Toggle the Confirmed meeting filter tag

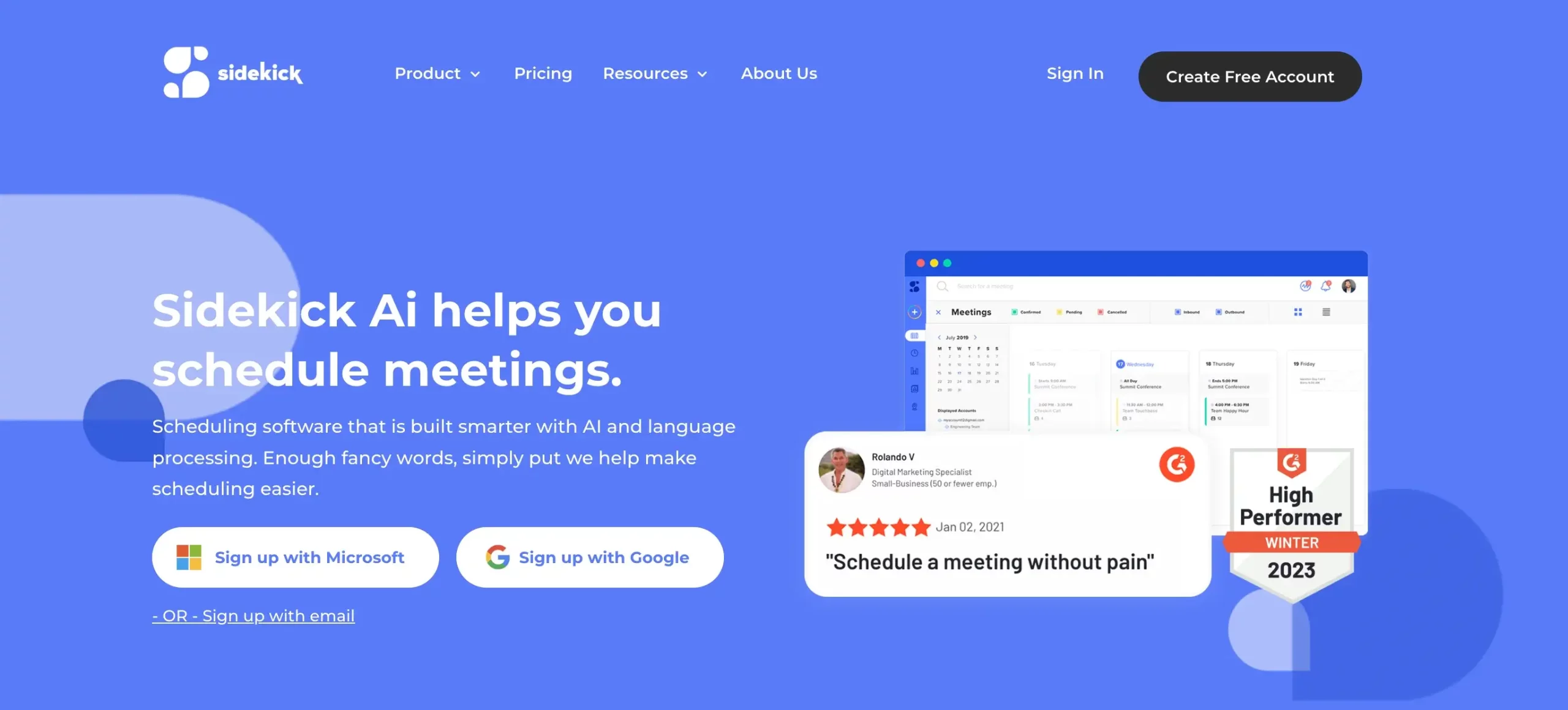[1027, 311]
